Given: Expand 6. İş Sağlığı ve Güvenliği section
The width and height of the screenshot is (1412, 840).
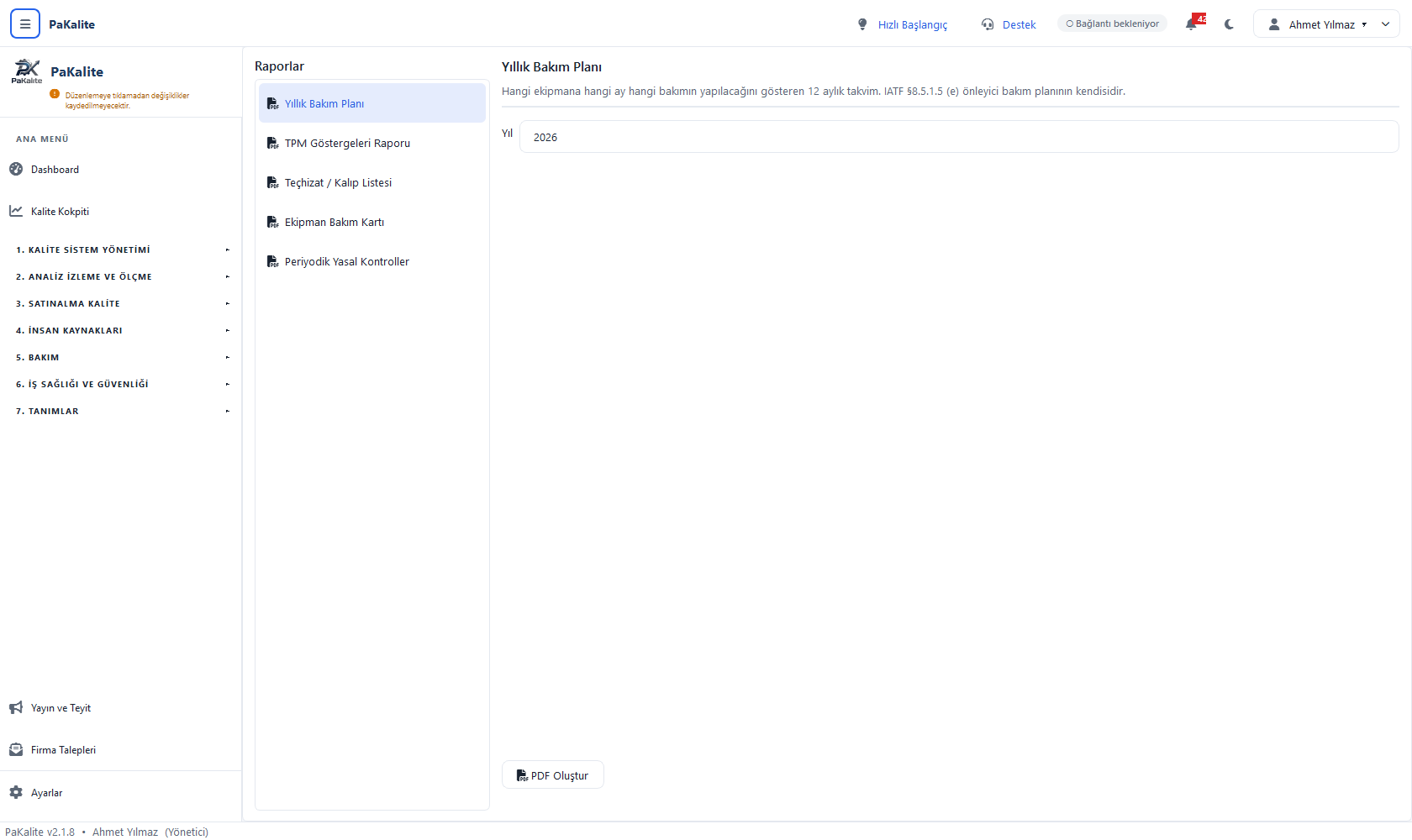Looking at the screenshot, I should (x=121, y=384).
